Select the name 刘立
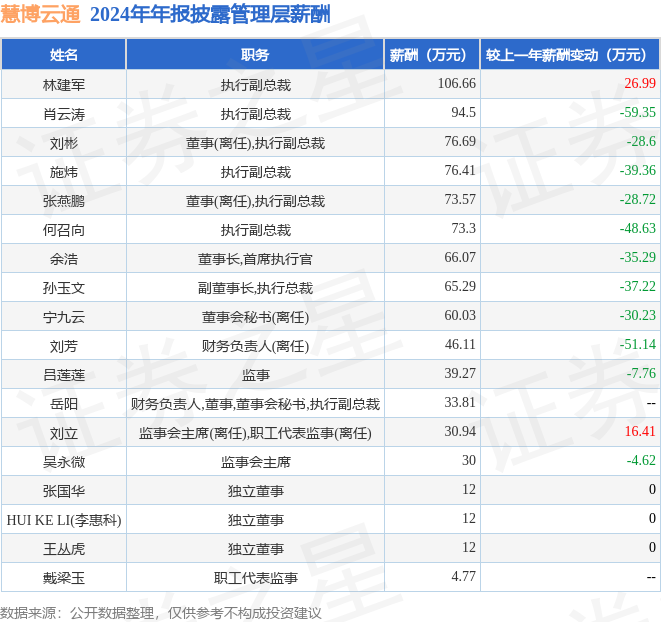 (64, 433)
